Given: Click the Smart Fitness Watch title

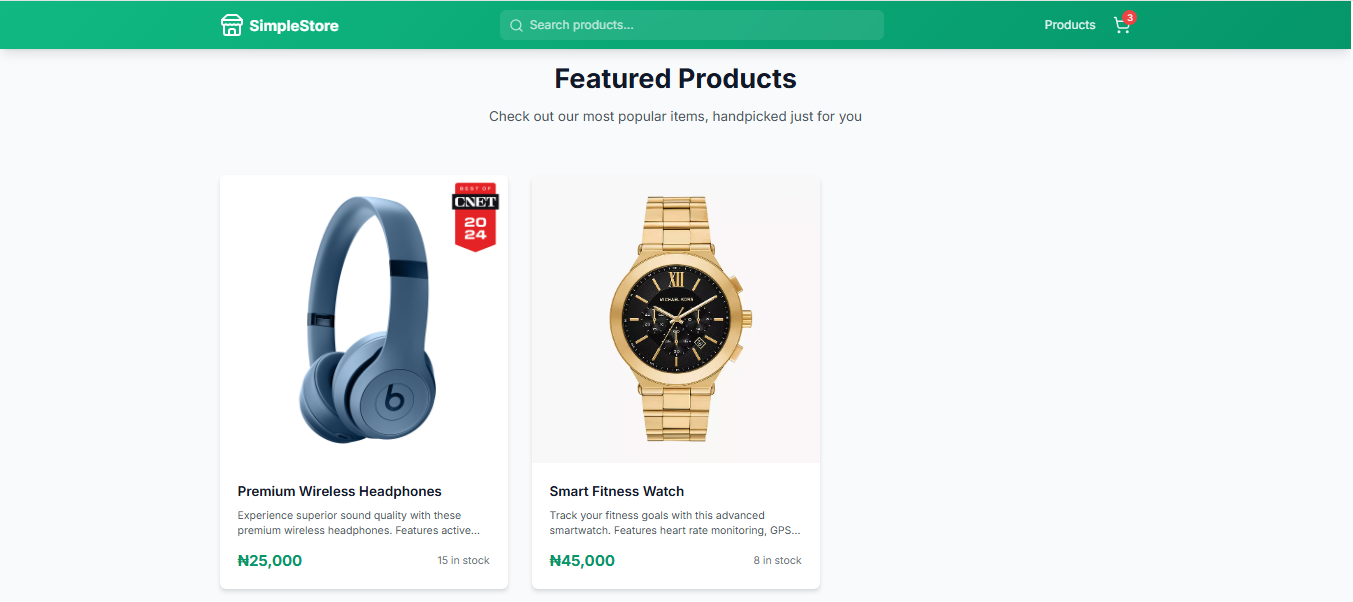Looking at the screenshot, I should click(617, 491).
